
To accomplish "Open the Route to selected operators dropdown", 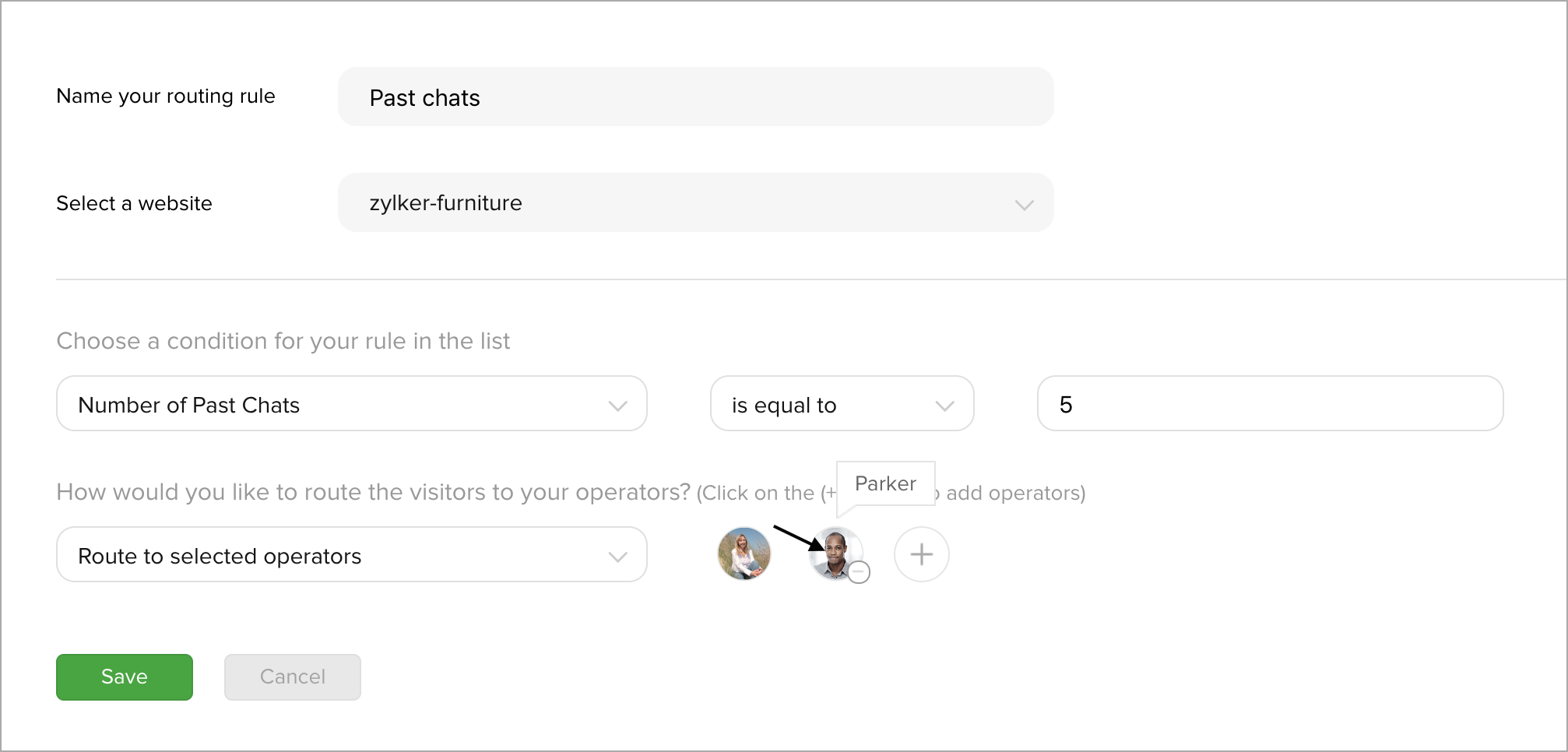I will [352, 554].
